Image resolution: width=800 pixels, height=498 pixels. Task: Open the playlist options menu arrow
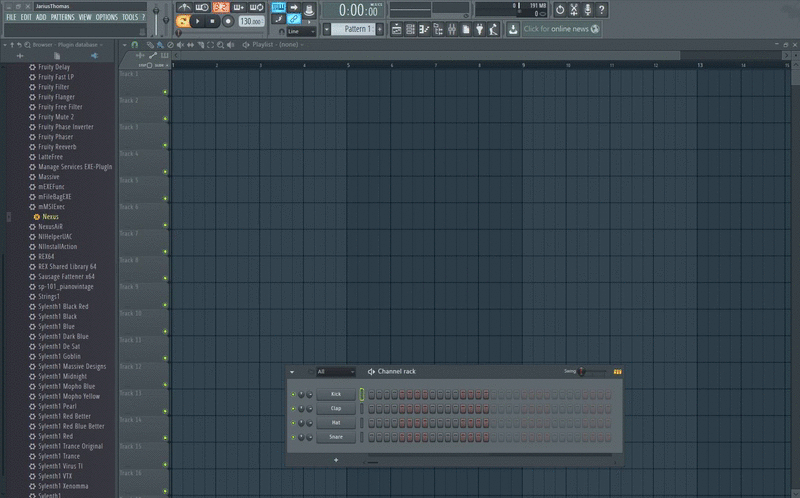(x=124, y=45)
